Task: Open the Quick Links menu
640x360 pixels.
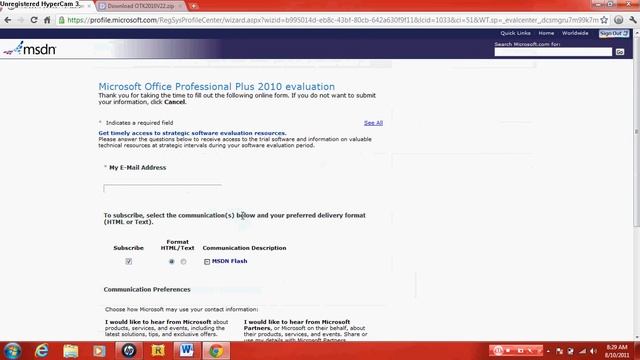Action: [x=515, y=33]
